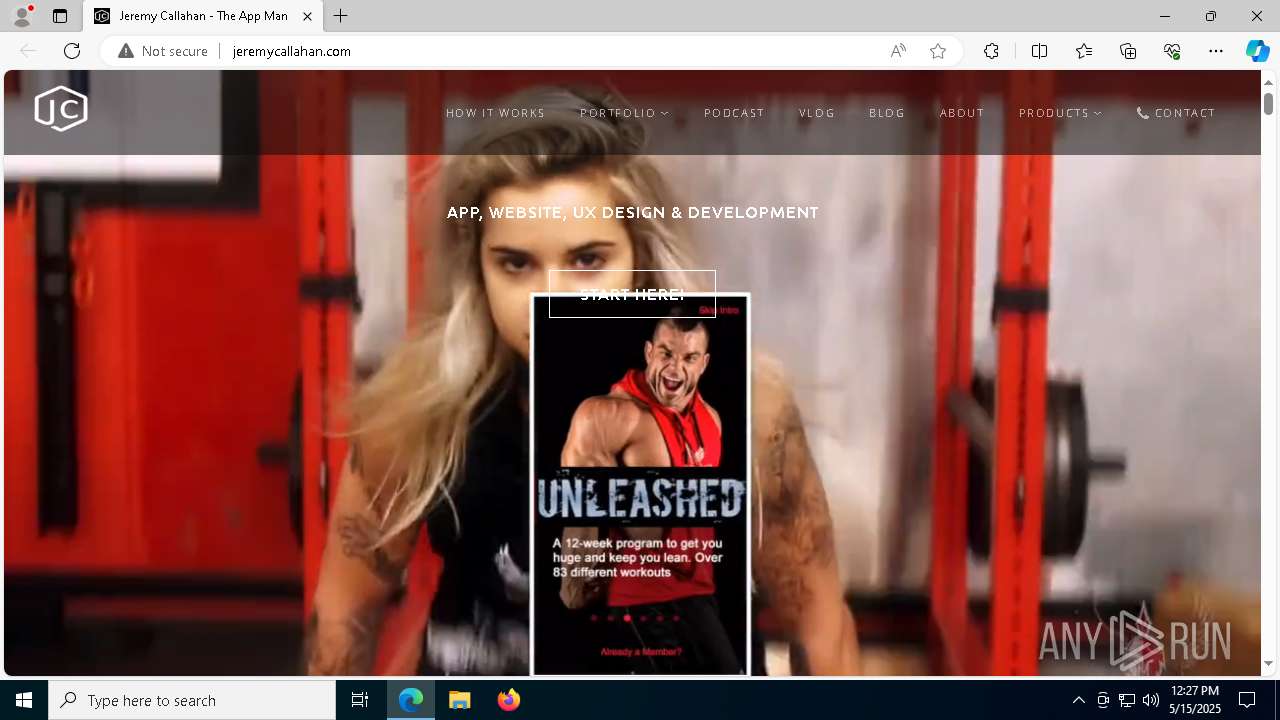Click the UNLEASHED app preview image

click(x=640, y=485)
